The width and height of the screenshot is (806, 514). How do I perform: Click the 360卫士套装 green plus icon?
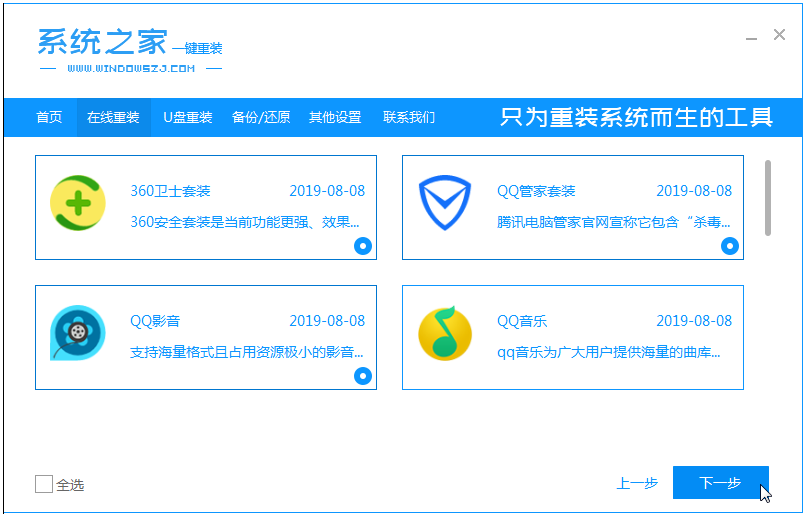[78, 203]
